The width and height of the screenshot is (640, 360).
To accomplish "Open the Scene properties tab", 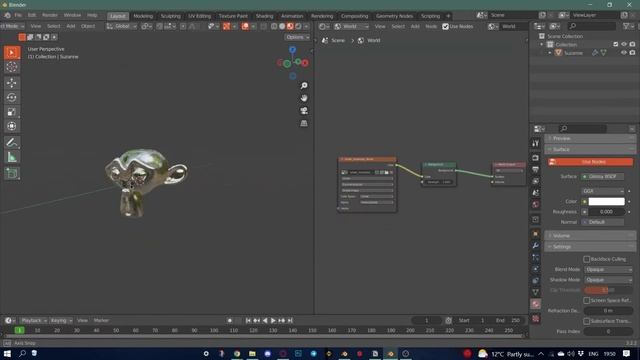I will coord(536,192).
